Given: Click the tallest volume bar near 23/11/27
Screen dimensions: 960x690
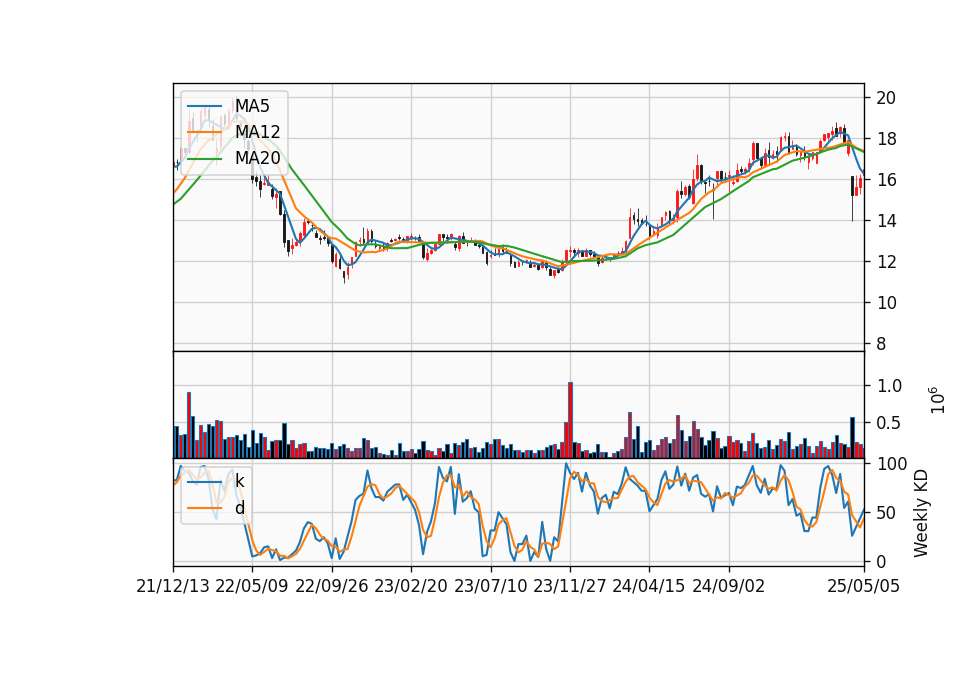Looking at the screenshot, I should (x=571, y=420).
